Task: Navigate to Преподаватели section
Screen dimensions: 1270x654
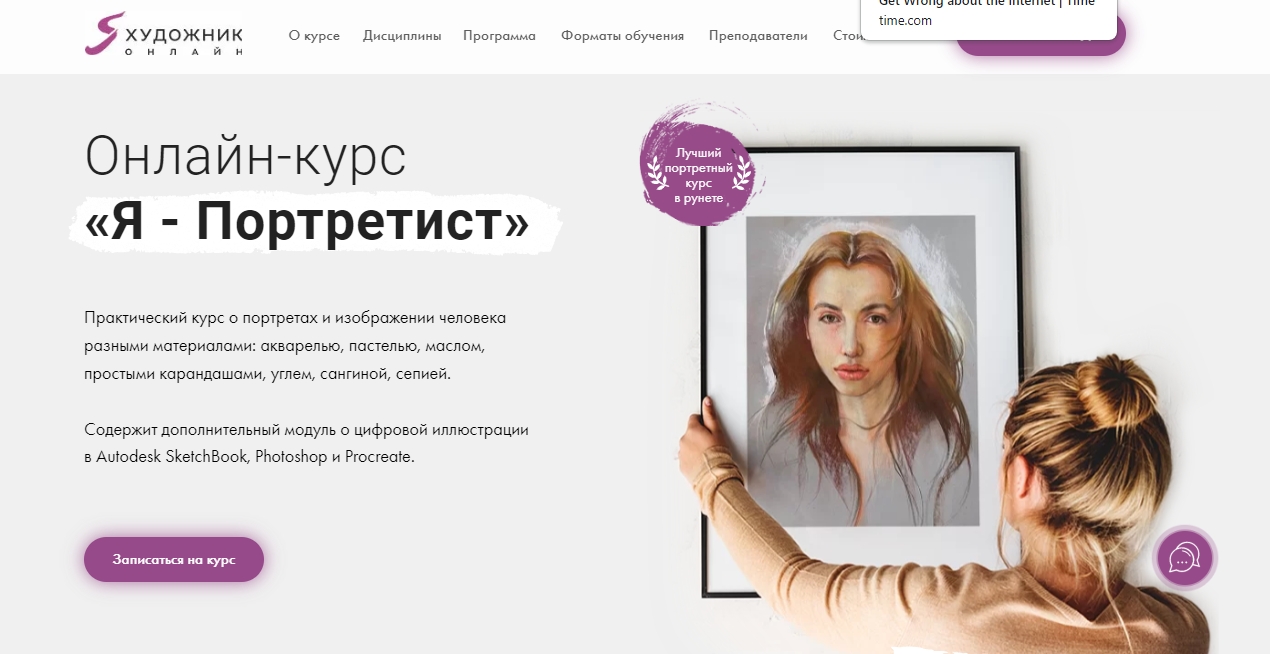Action: point(758,36)
